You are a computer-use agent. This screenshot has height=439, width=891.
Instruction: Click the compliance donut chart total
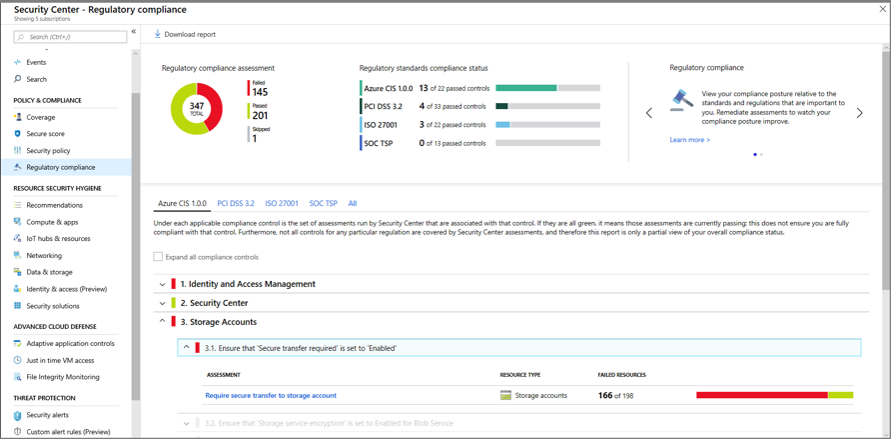[197, 108]
